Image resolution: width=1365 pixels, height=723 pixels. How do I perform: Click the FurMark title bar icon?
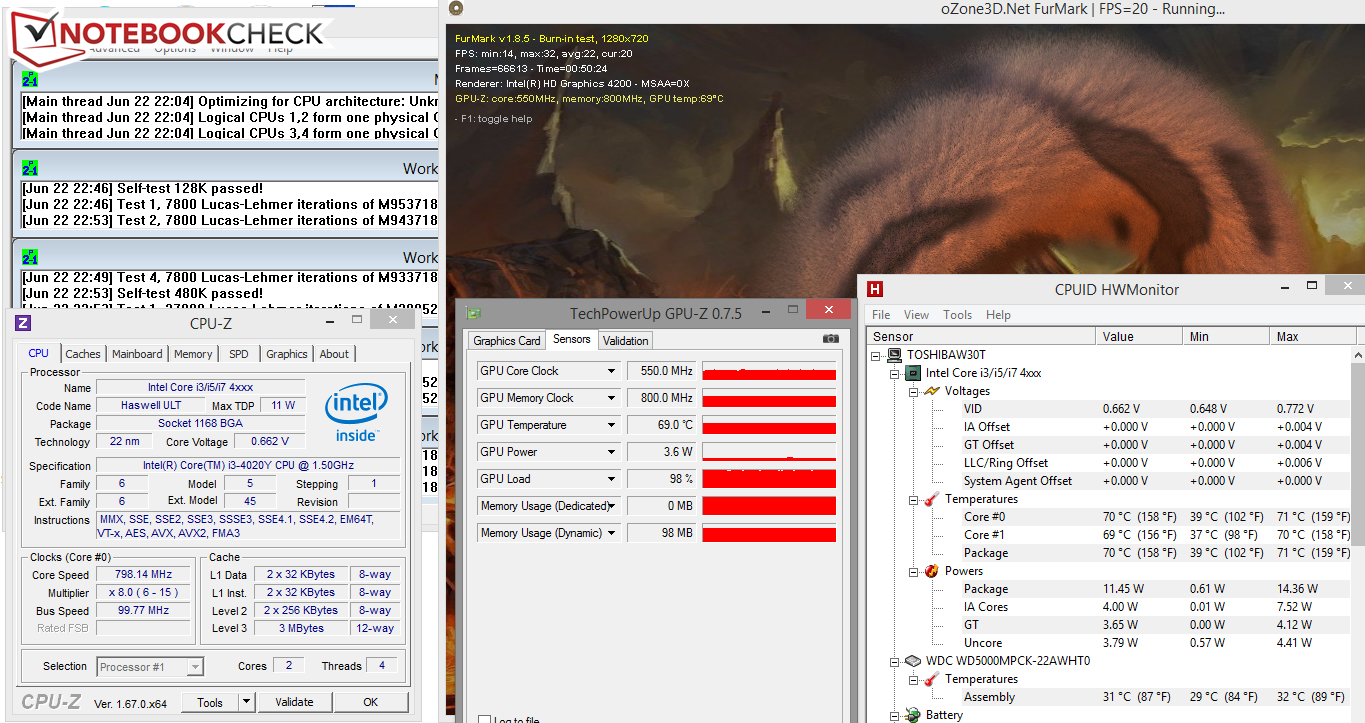coord(456,9)
